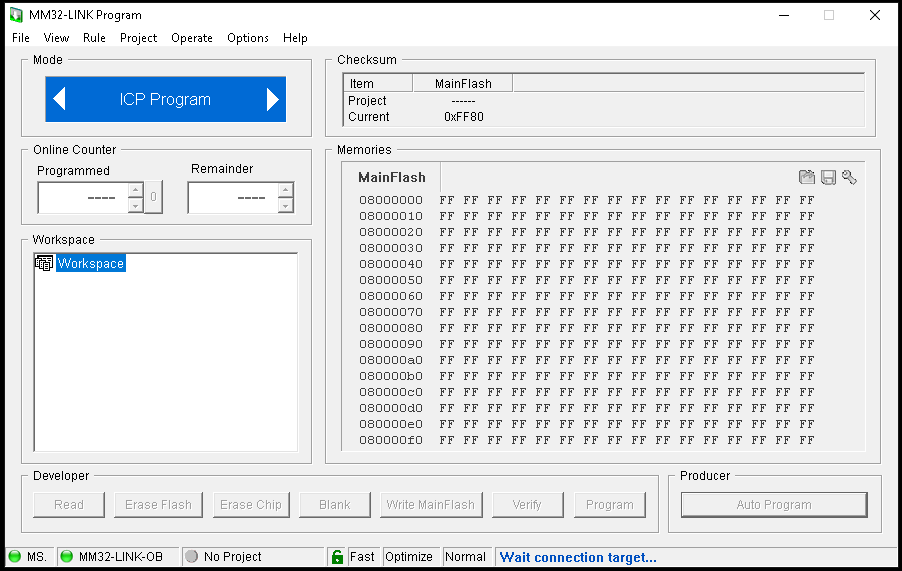Decrease the Remainder counter value
This screenshot has height=571, width=902.
pos(285,205)
